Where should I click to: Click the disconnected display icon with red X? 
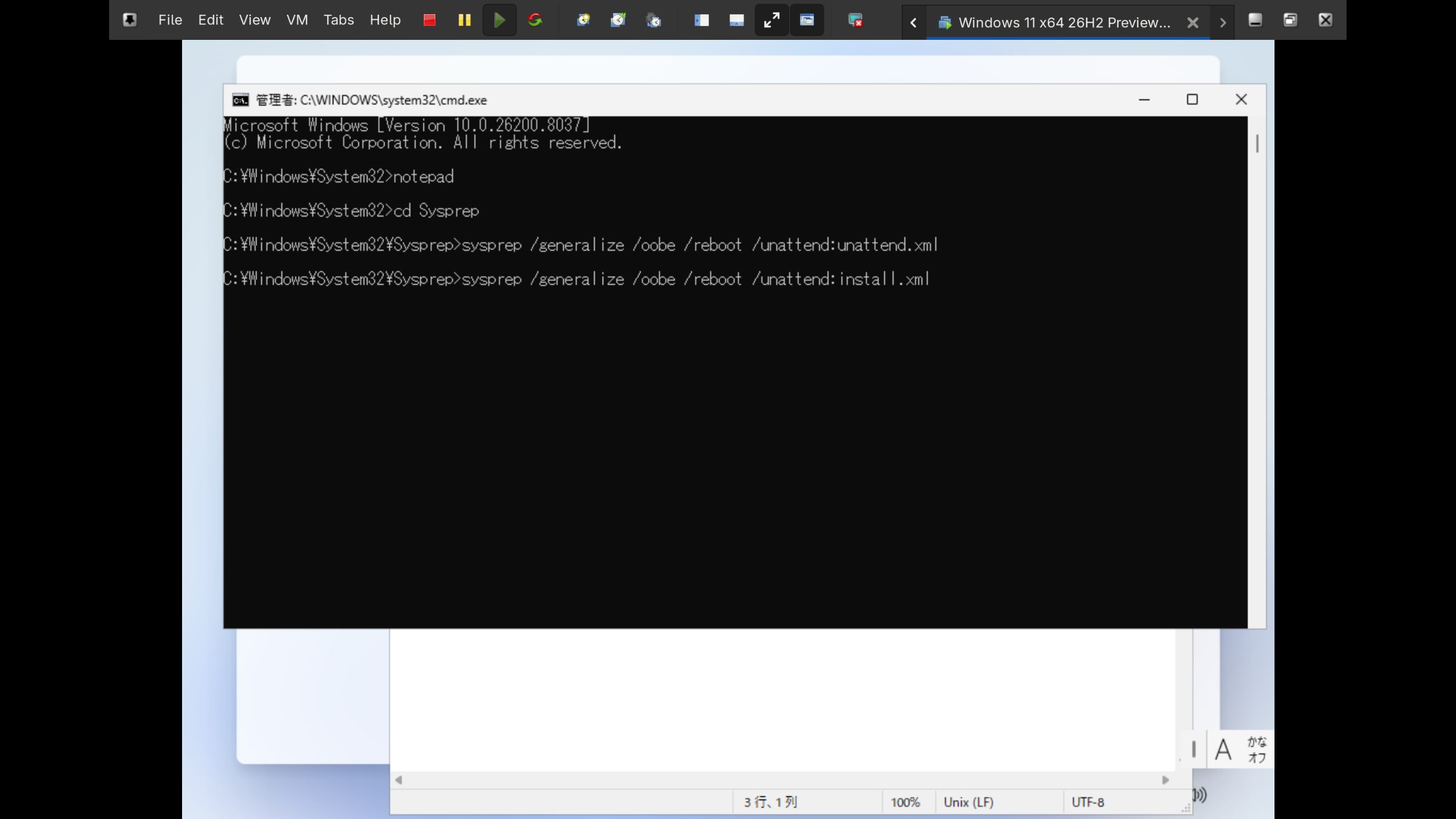(855, 20)
